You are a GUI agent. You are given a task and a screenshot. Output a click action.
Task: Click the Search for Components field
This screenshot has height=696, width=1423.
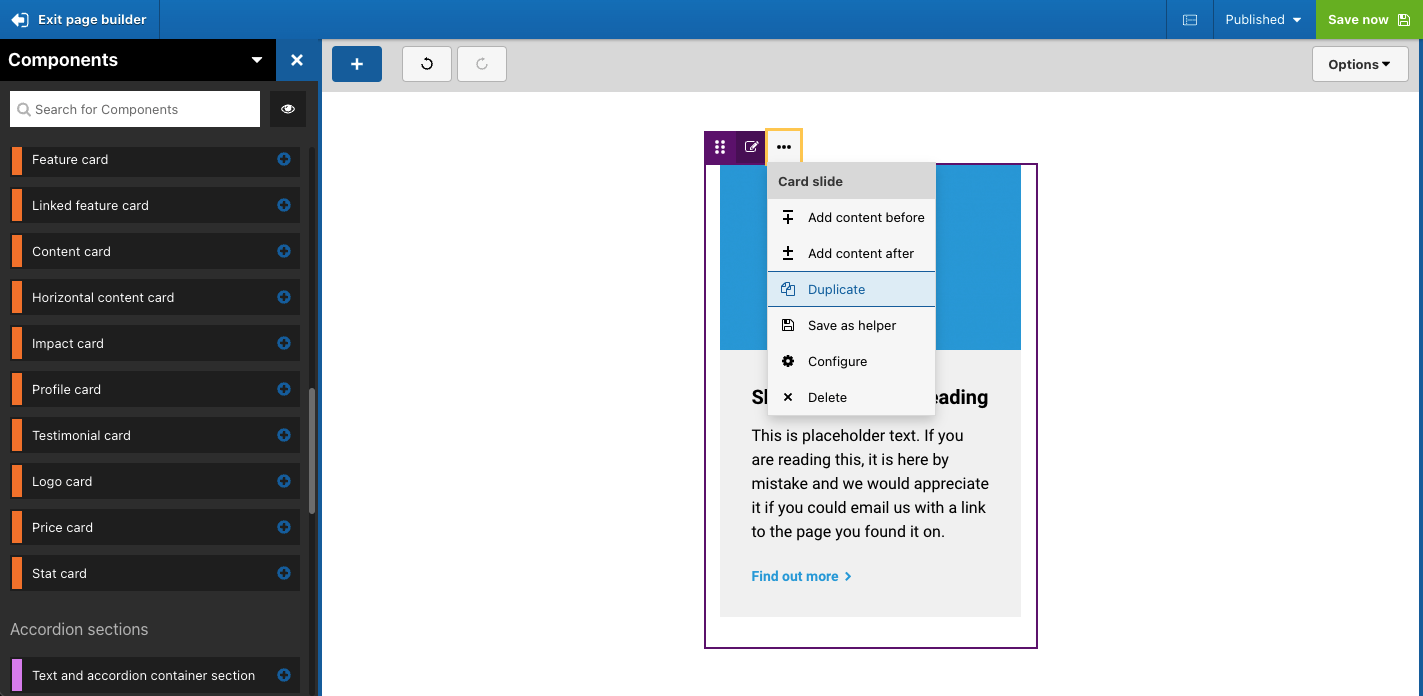coord(135,109)
